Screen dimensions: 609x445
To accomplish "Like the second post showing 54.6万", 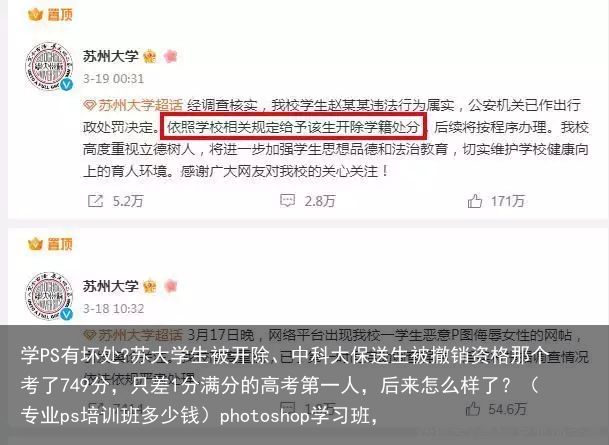I will tap(473, 409).
